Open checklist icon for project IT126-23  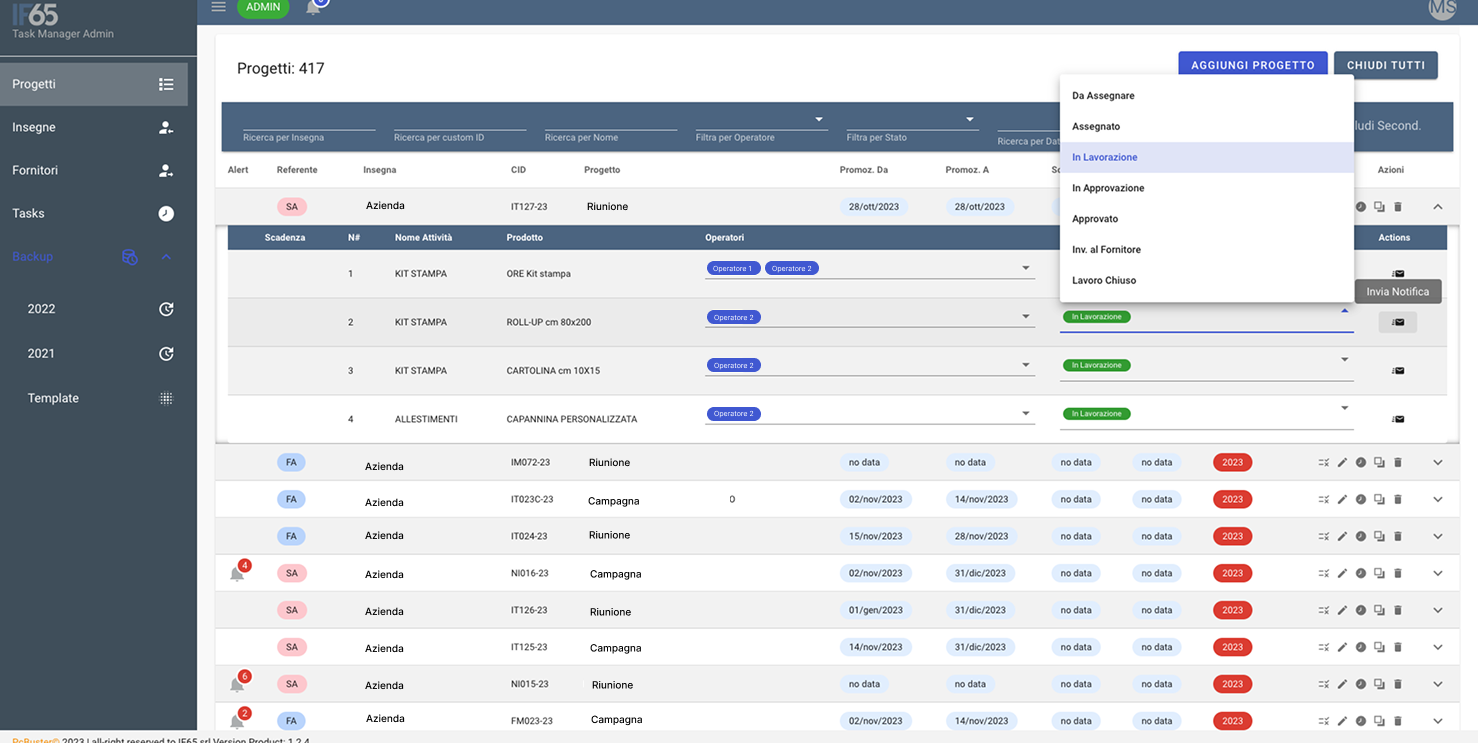point(1324,610)
